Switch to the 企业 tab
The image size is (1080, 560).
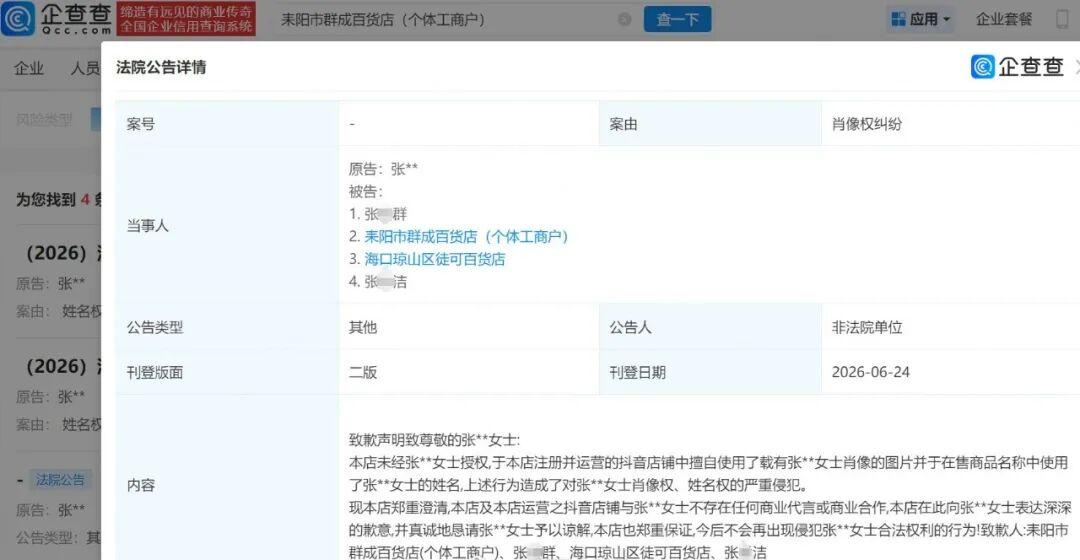click(29, 68)
